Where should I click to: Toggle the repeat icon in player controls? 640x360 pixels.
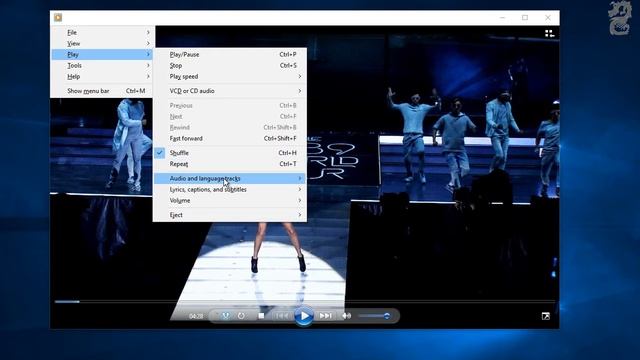(x=241, y=316)
